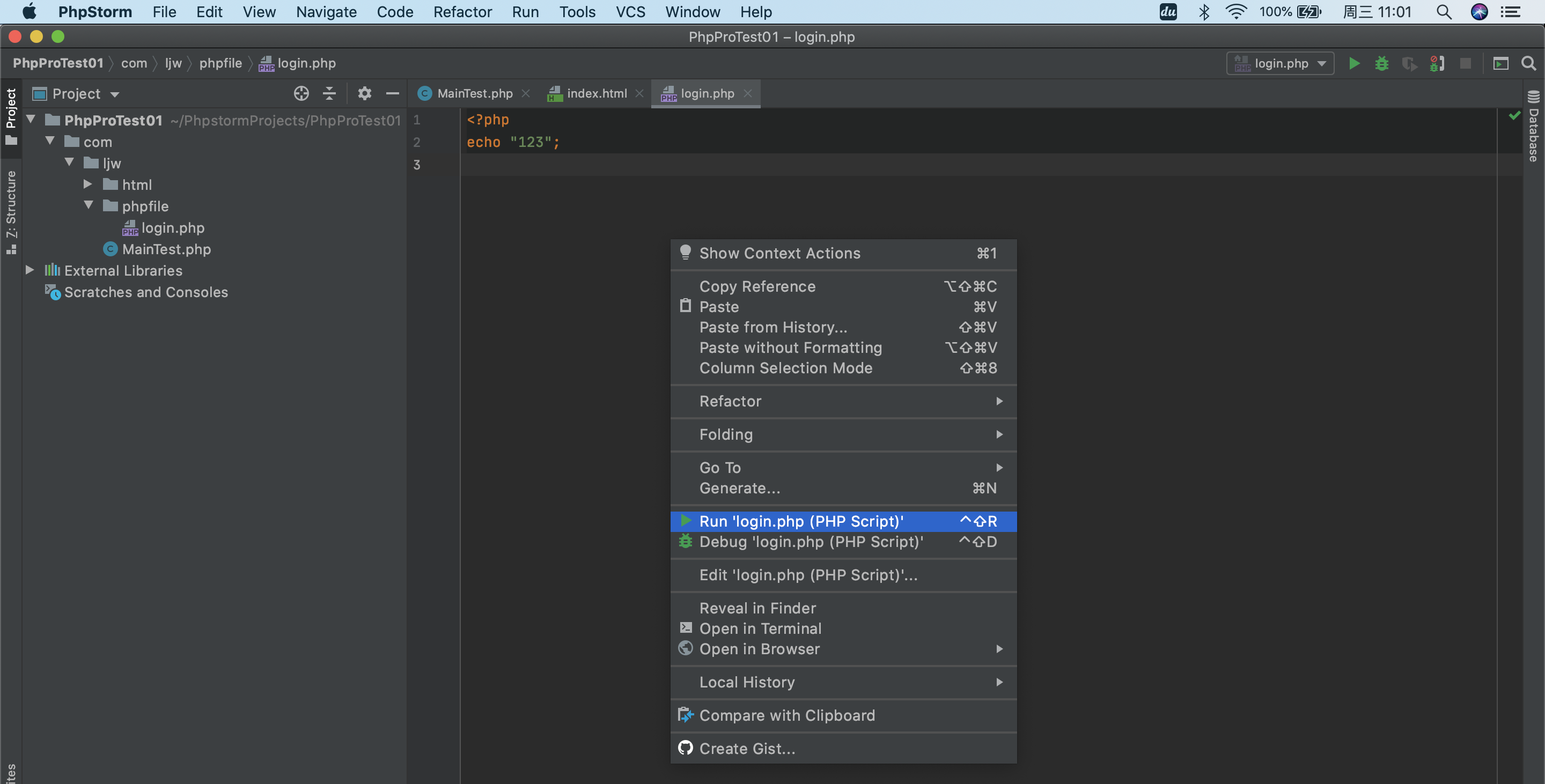Expand External Libraries node
Viewport: 1545px width, 784px height.
coord(30,270)
